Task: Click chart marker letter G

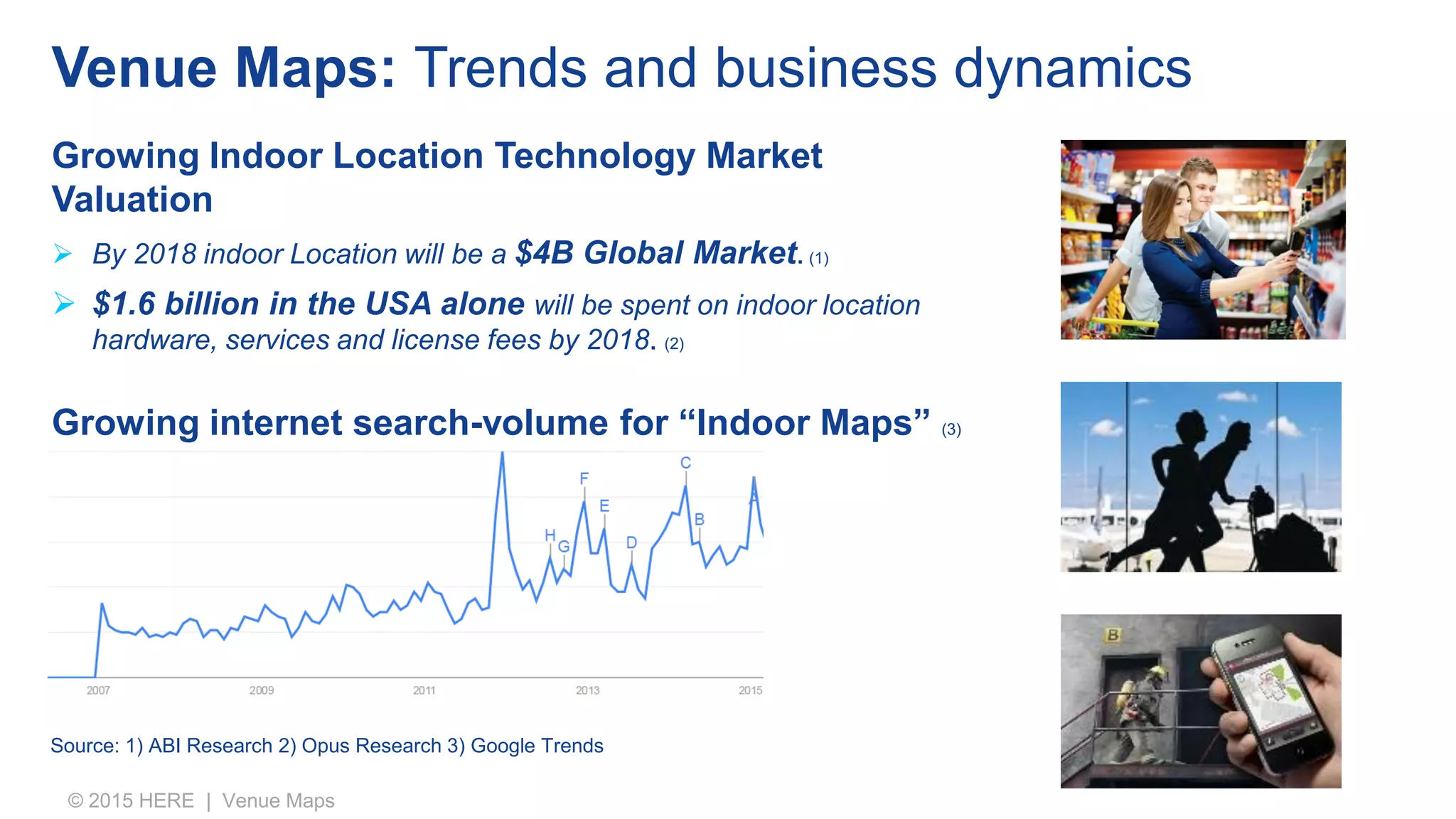Action: click(564, 546)
